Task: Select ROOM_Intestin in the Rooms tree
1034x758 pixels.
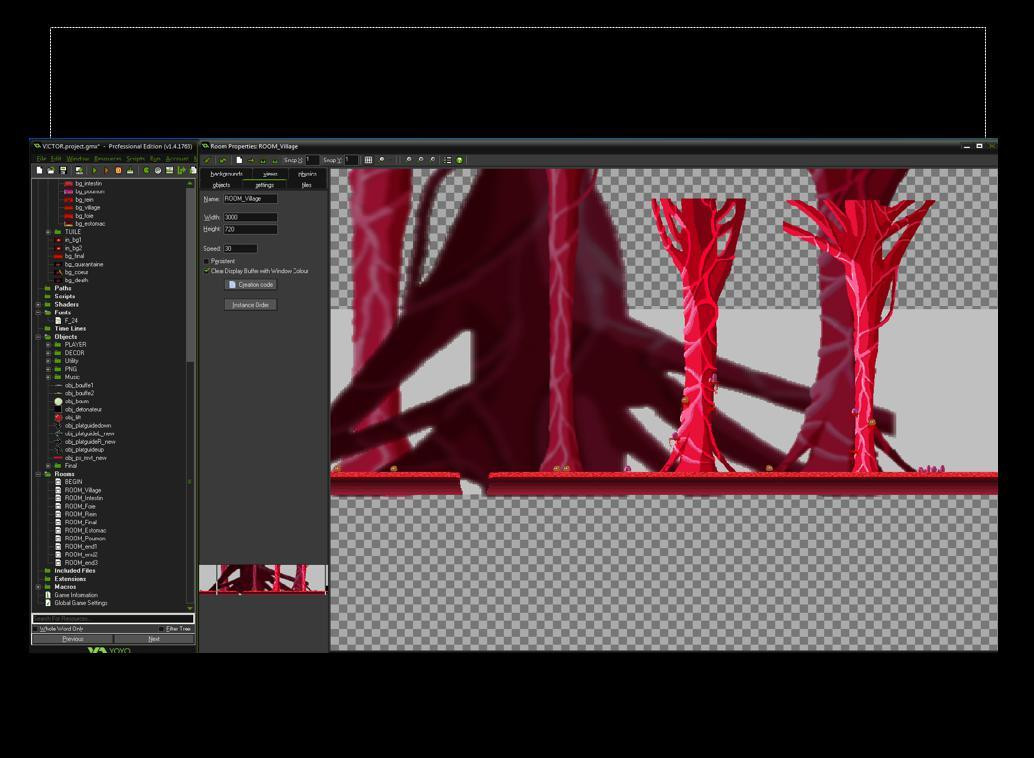Action: coord(84,498)
